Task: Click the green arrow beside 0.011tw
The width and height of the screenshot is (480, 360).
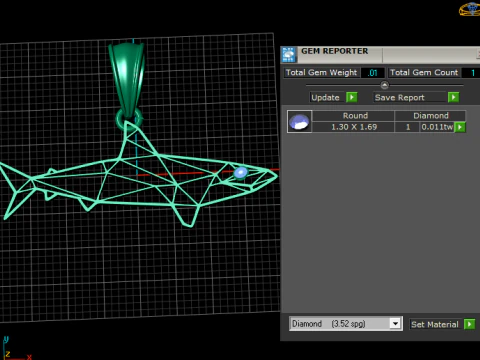Action: click(460, 127)
